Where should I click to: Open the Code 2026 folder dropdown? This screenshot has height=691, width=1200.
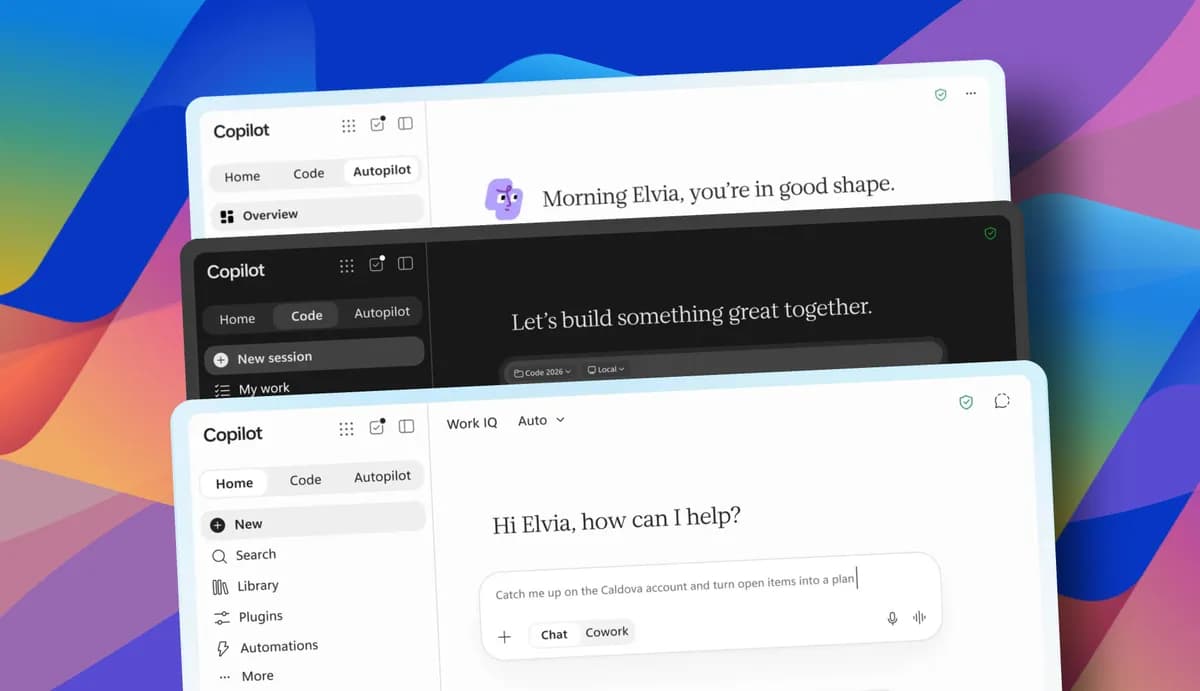pyautogui.click(x=542, y=372)
